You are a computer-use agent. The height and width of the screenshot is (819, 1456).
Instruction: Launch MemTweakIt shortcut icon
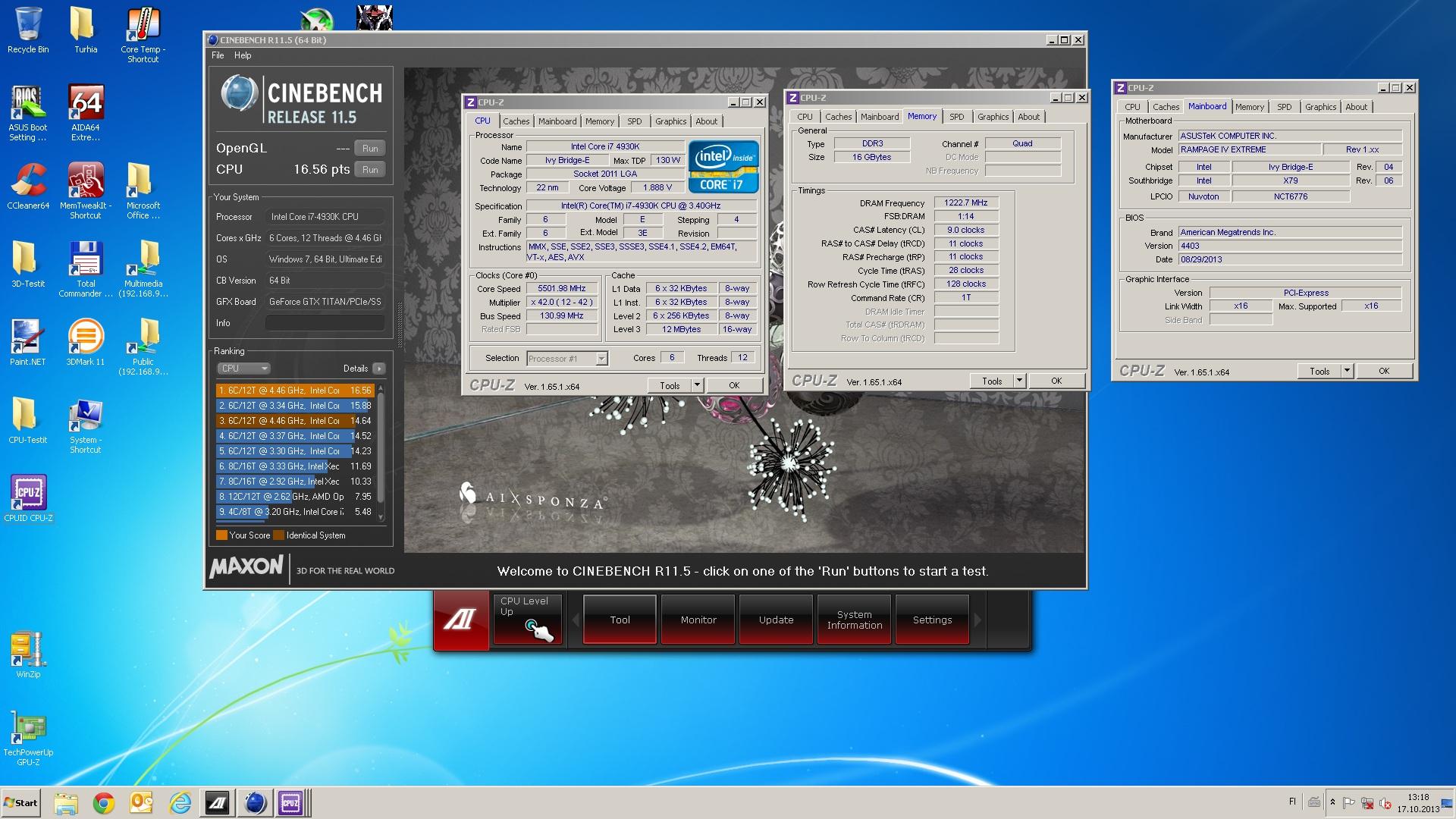85,191
